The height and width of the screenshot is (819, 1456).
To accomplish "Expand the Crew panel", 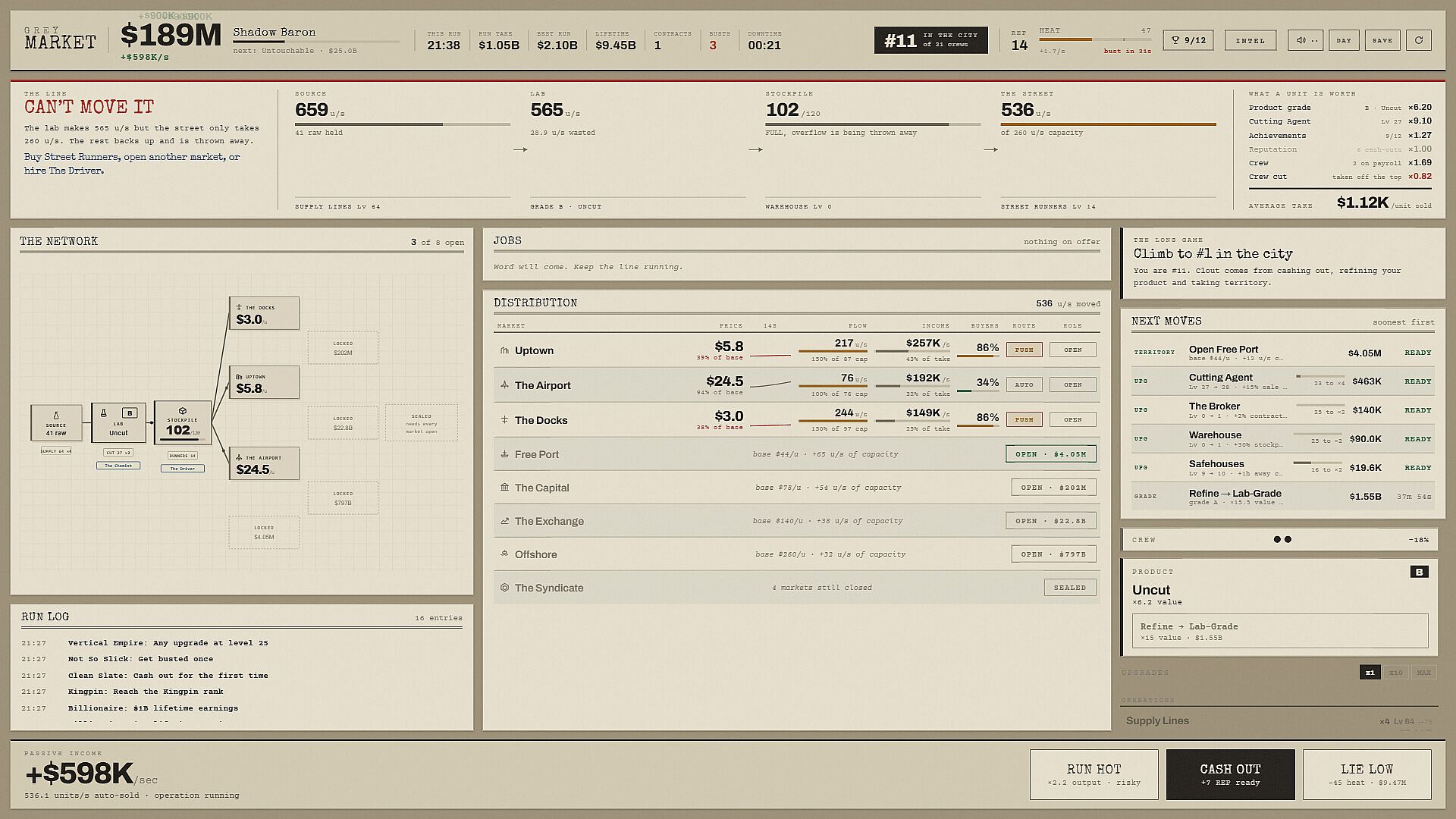I will click(1279, 540).
